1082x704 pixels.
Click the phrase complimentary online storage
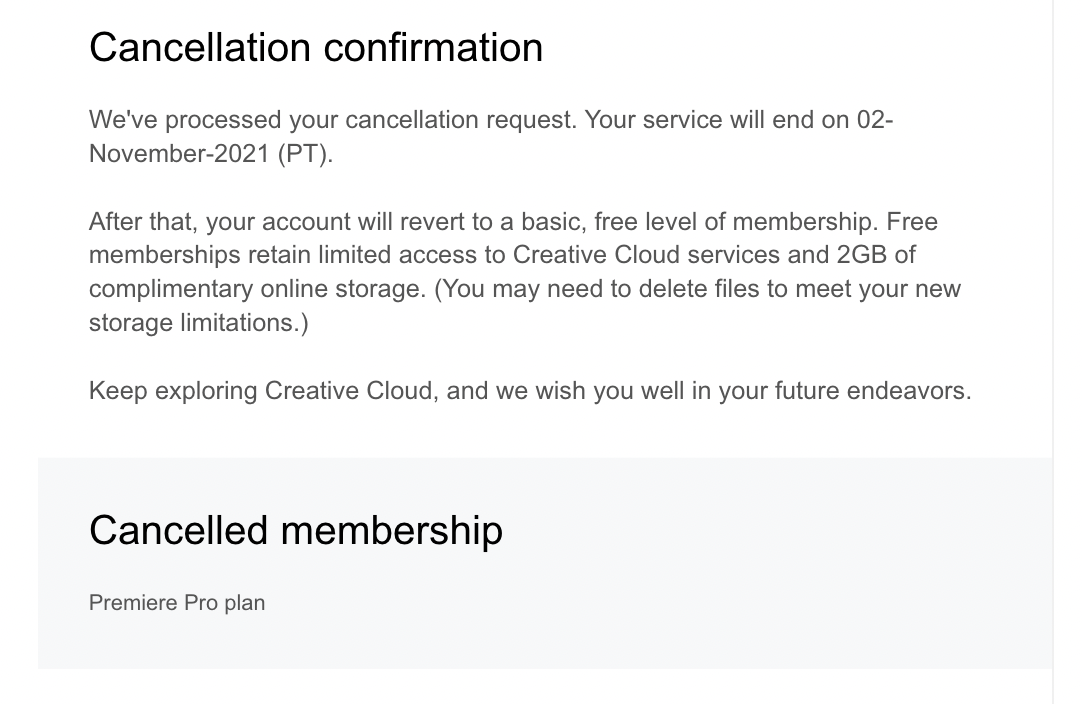tap(257, 289)
